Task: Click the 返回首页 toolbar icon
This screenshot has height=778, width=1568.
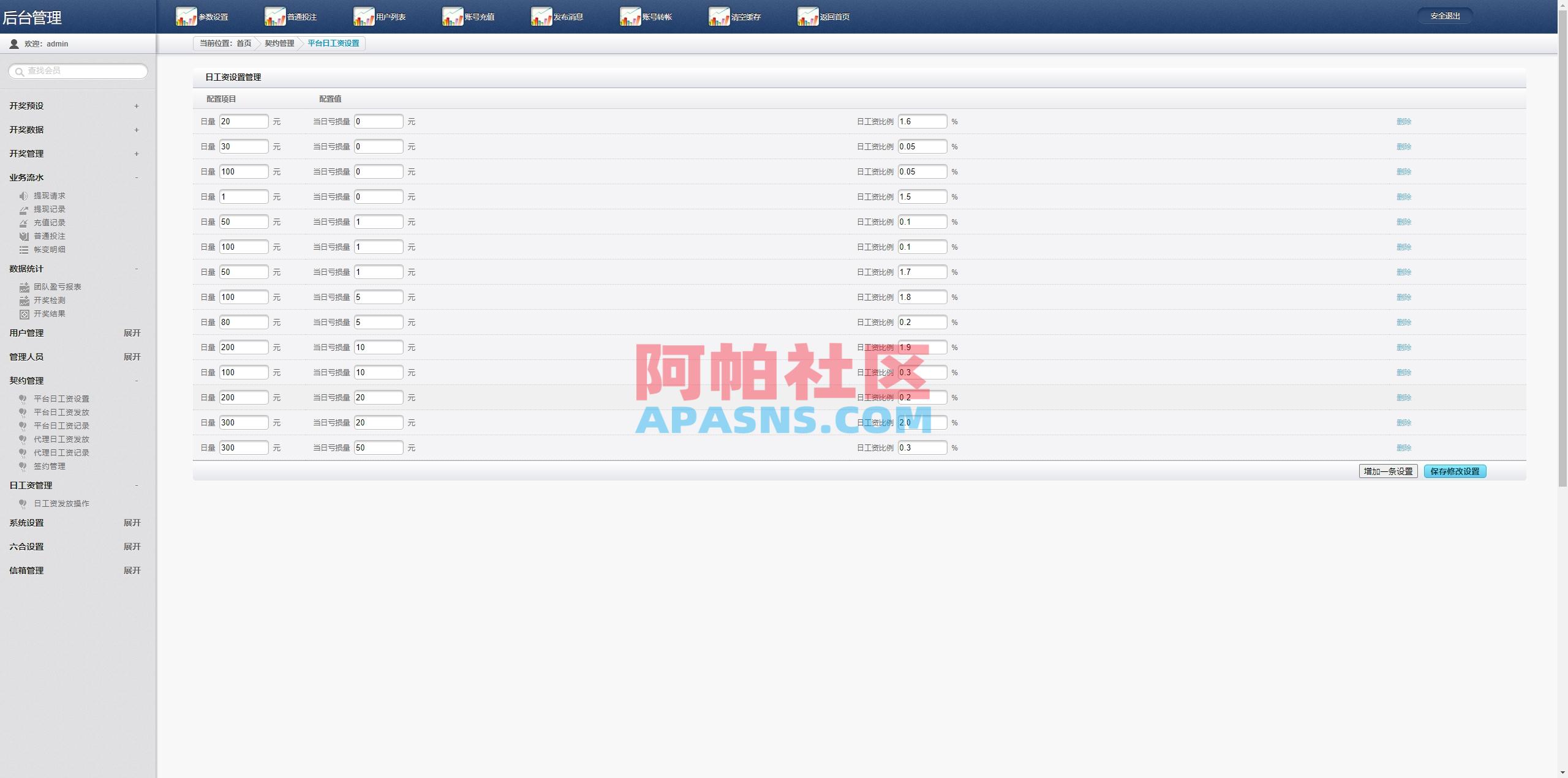Action: (808, 17)
